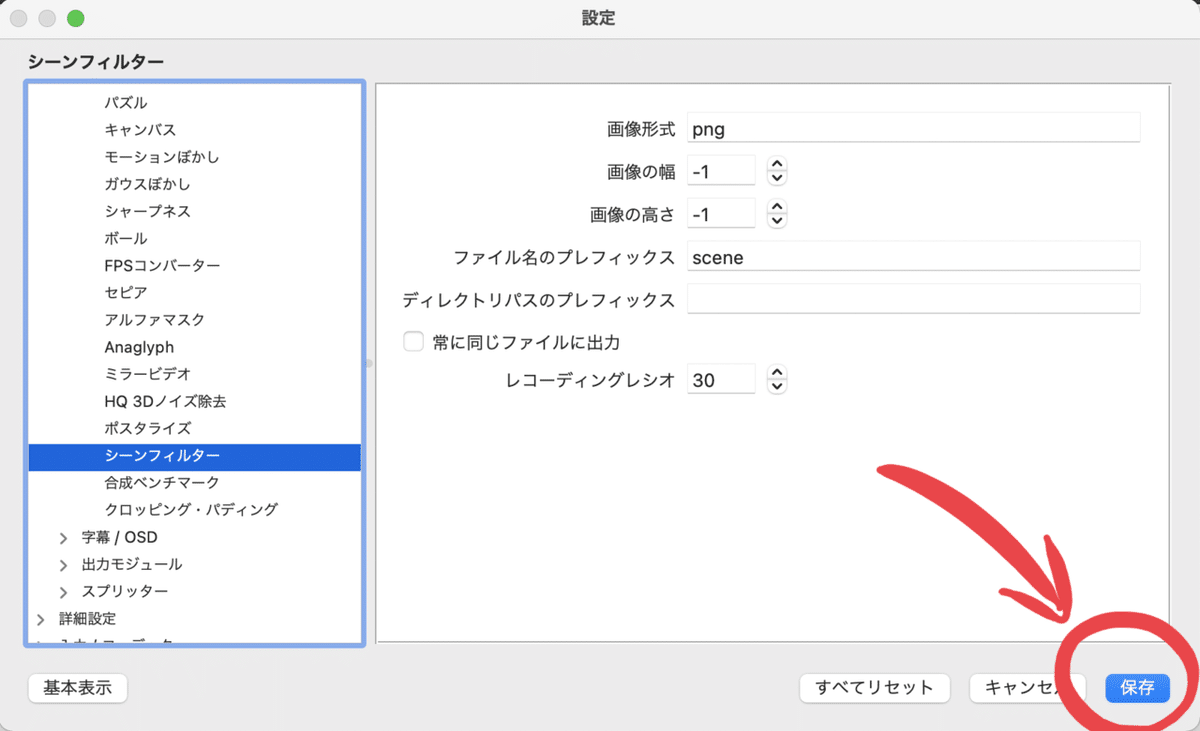Expand the スプリッター section
This screenshot has height=731, width=1200.
(x=63, y=591)
